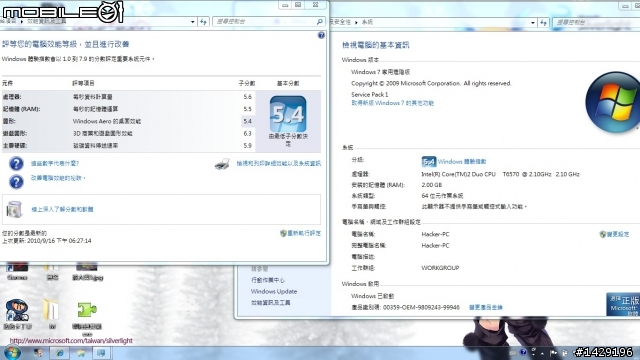Viewport: 640px width, 360px height.
Task: Open Action Center flag in system tray
Action: click(x=553, y=353)
